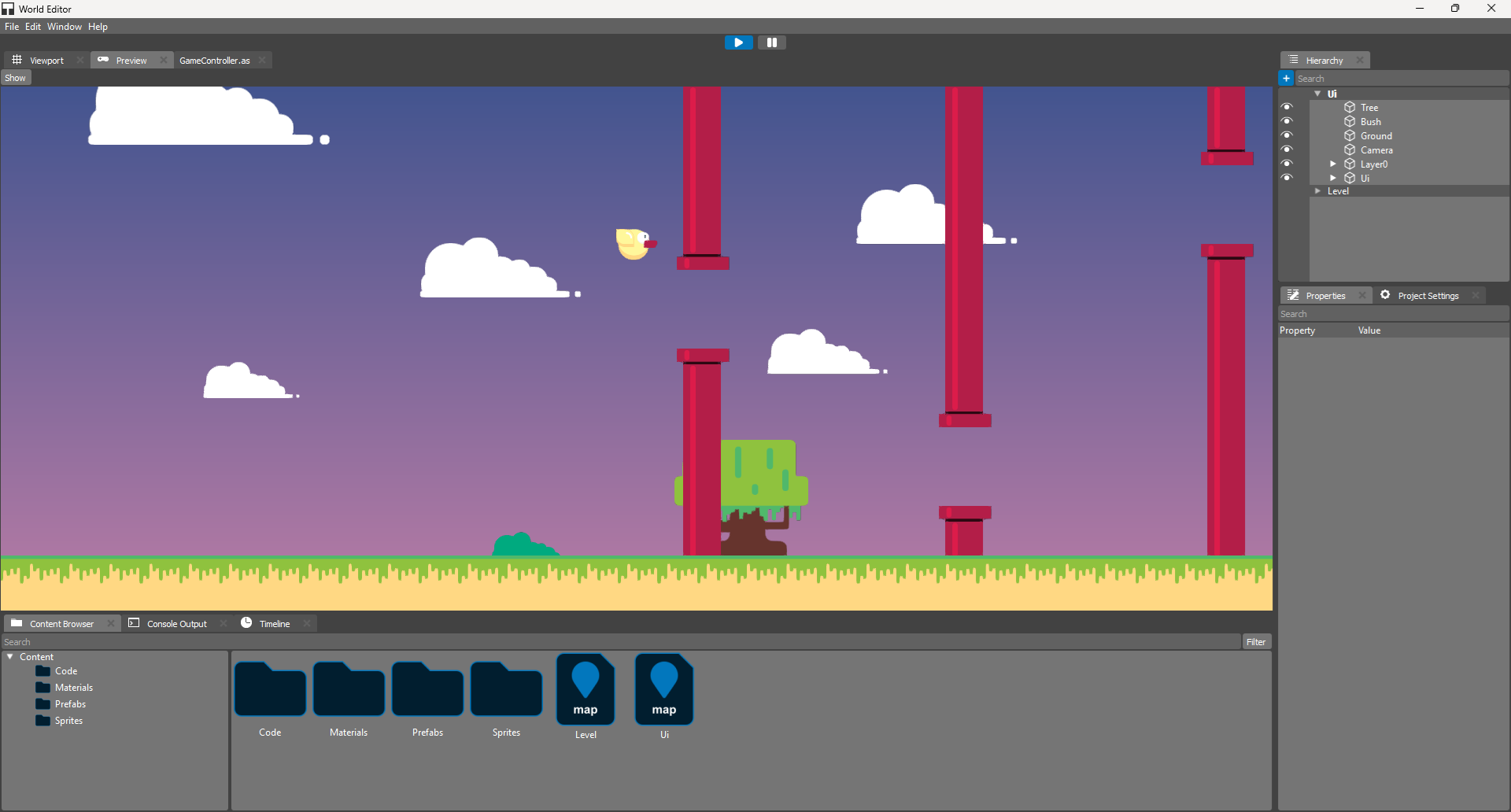Image resolution: width=1511 pixels, height=812 pixels.
Task: Expand the Level node in Hierarchy
Action: coord(1317,191)
